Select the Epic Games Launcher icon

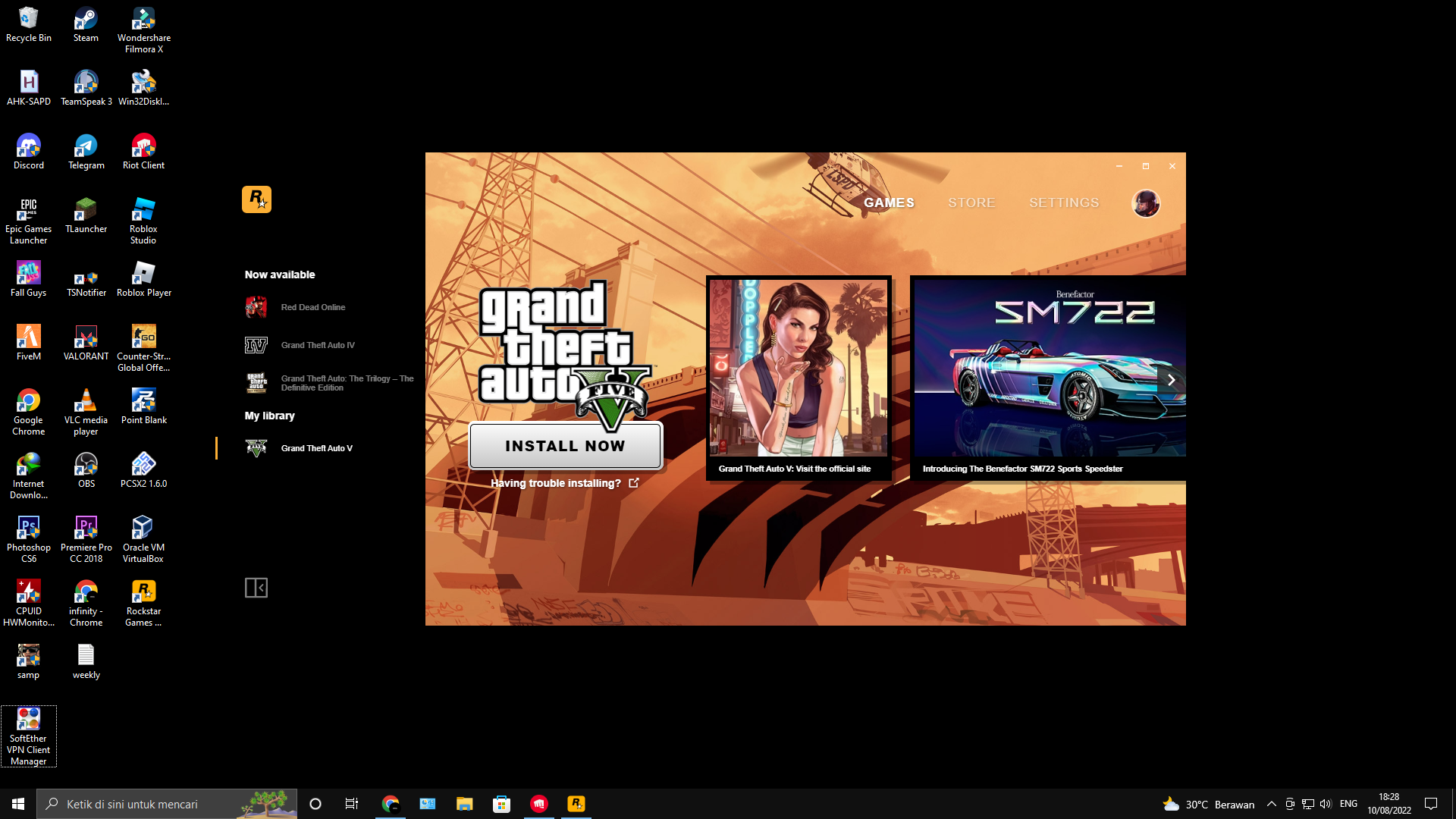29,221
